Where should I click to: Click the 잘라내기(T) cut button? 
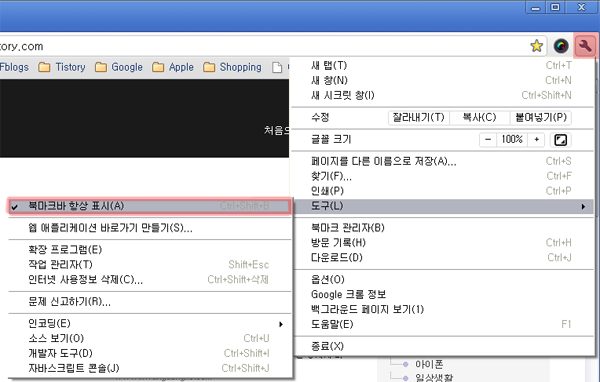tap(419, 118)
